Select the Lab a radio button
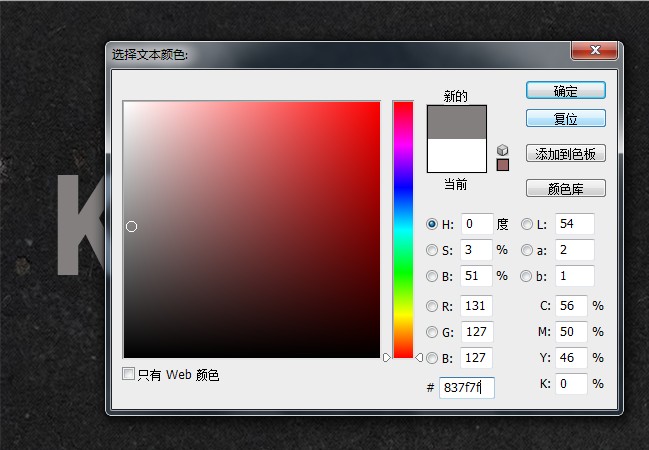 tap(527, 250)
